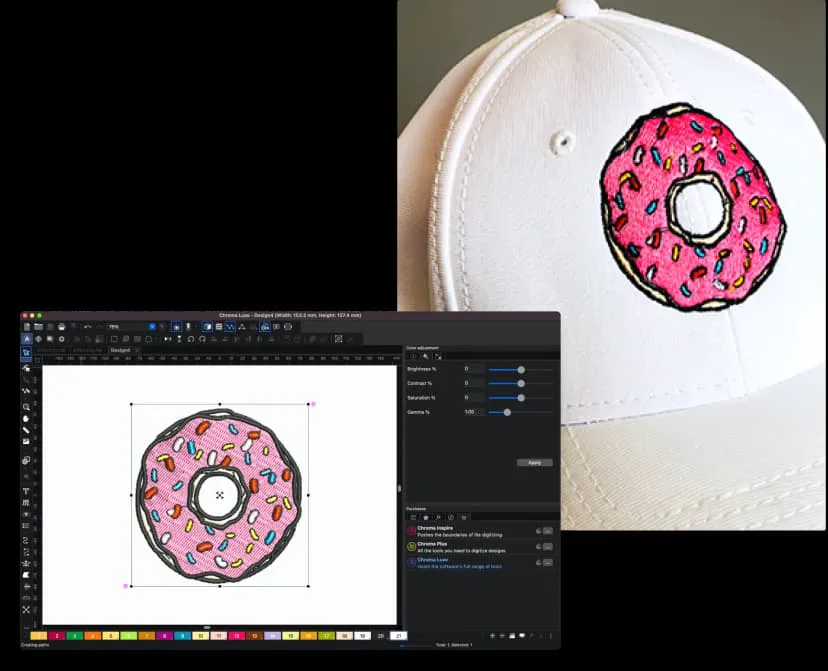Click the button beside Chroma Luxe

tap(548, 563)
